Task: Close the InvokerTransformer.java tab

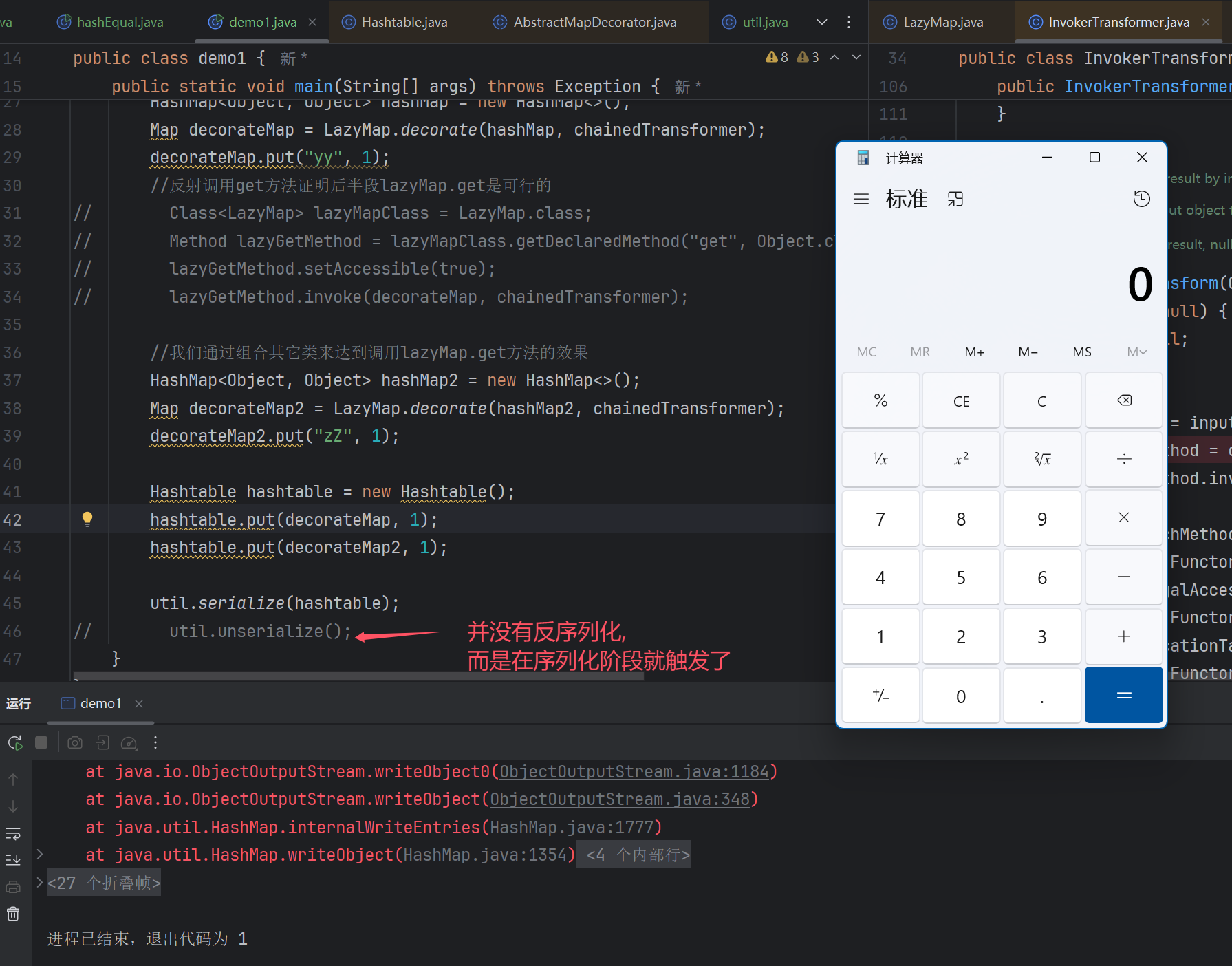Action: pyautogui.click(x=1206, y=22)
